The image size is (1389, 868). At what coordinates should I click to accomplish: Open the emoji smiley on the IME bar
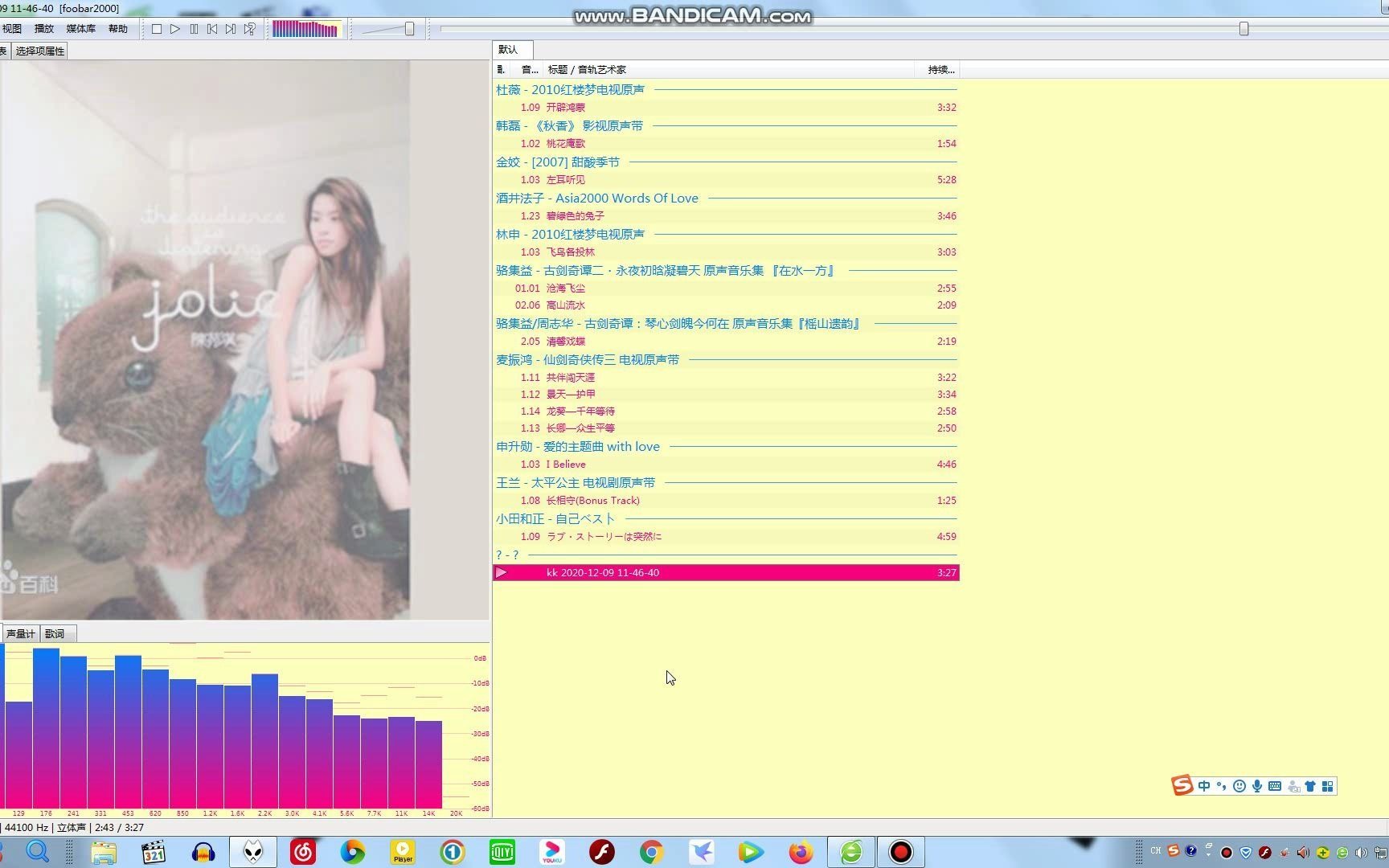point(1239,786)
